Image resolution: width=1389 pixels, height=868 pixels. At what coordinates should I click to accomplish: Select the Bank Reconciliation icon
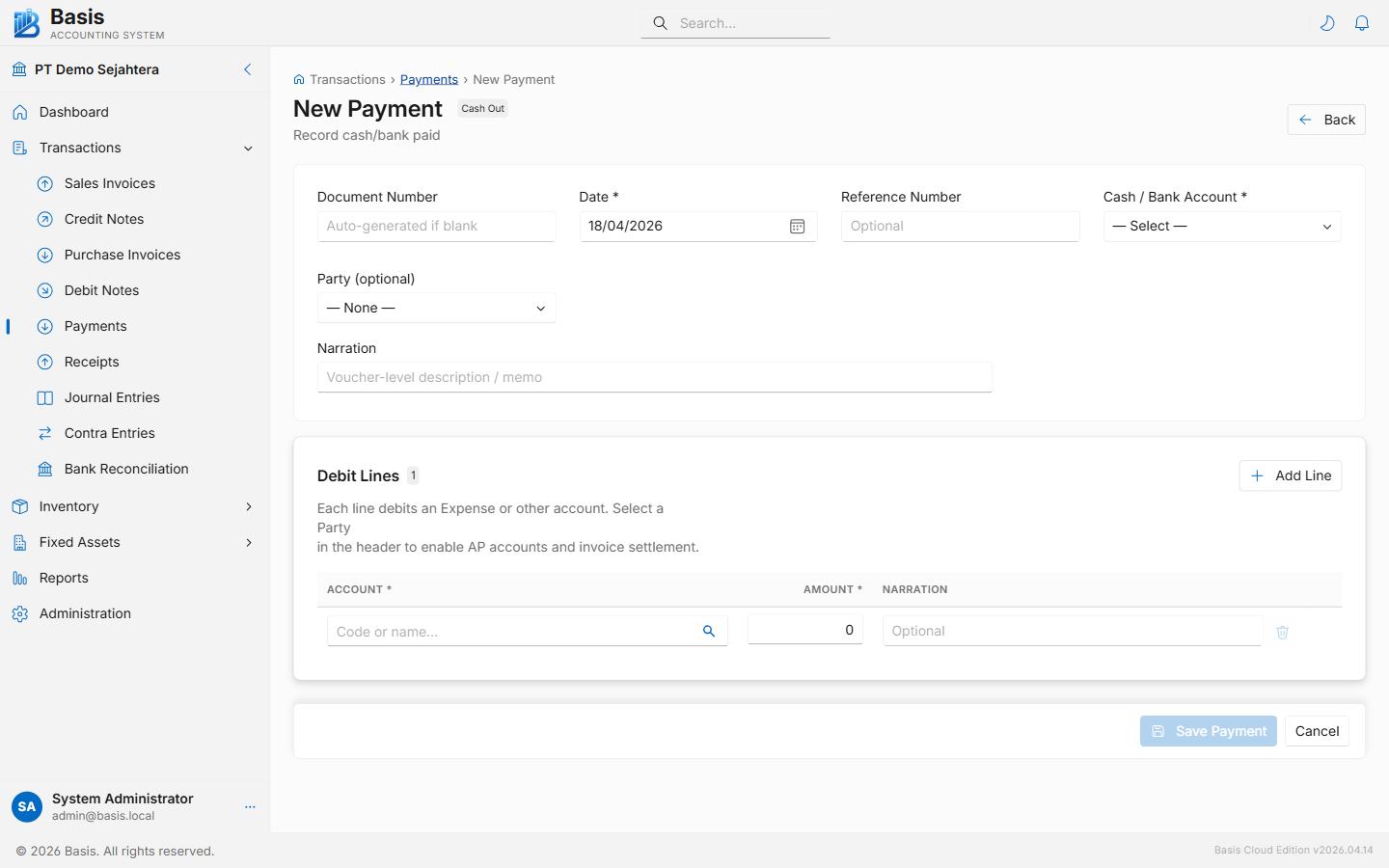[44, 469]
